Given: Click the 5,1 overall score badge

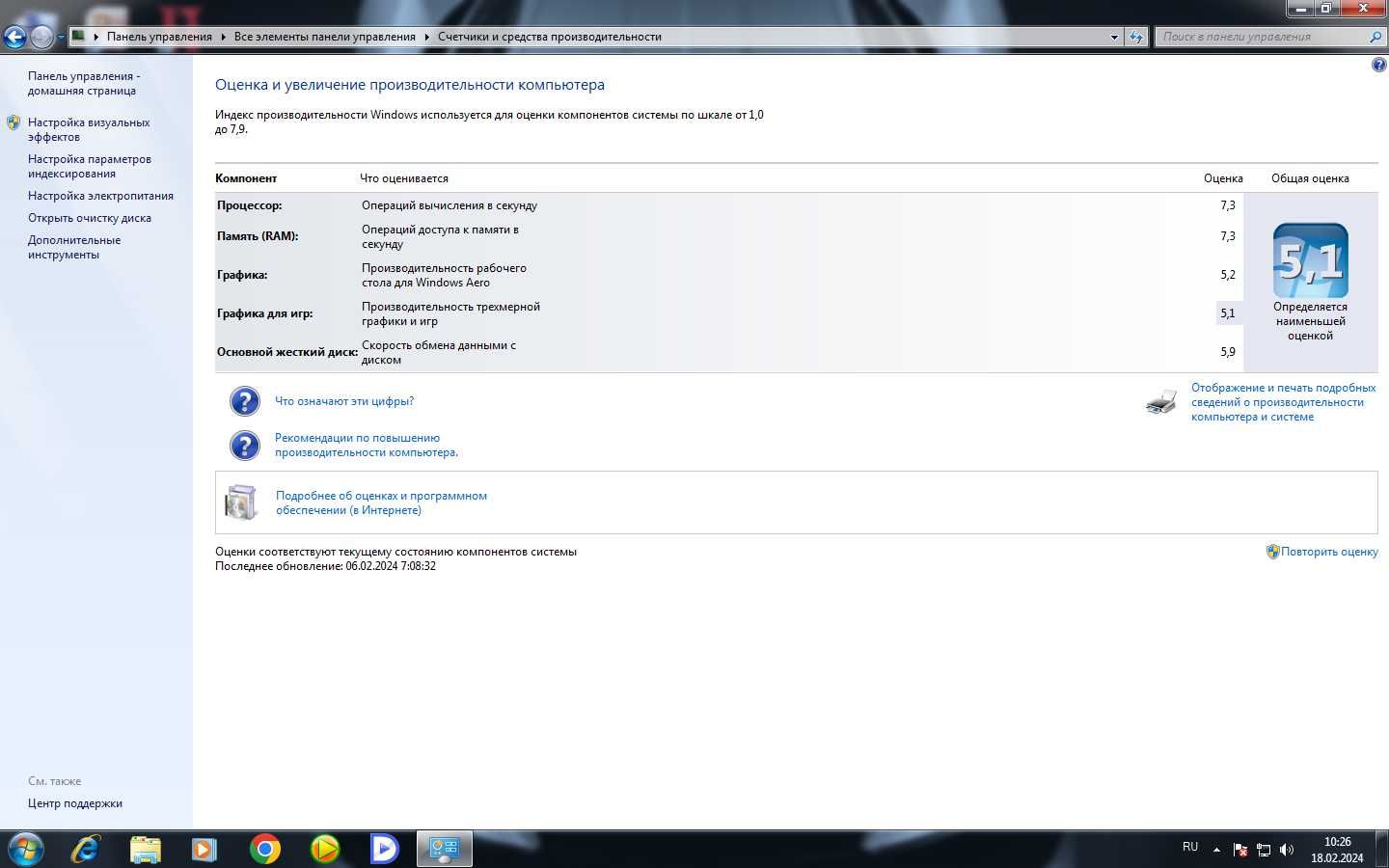Looking at the screenshot, I should (x=1310, y=260).
